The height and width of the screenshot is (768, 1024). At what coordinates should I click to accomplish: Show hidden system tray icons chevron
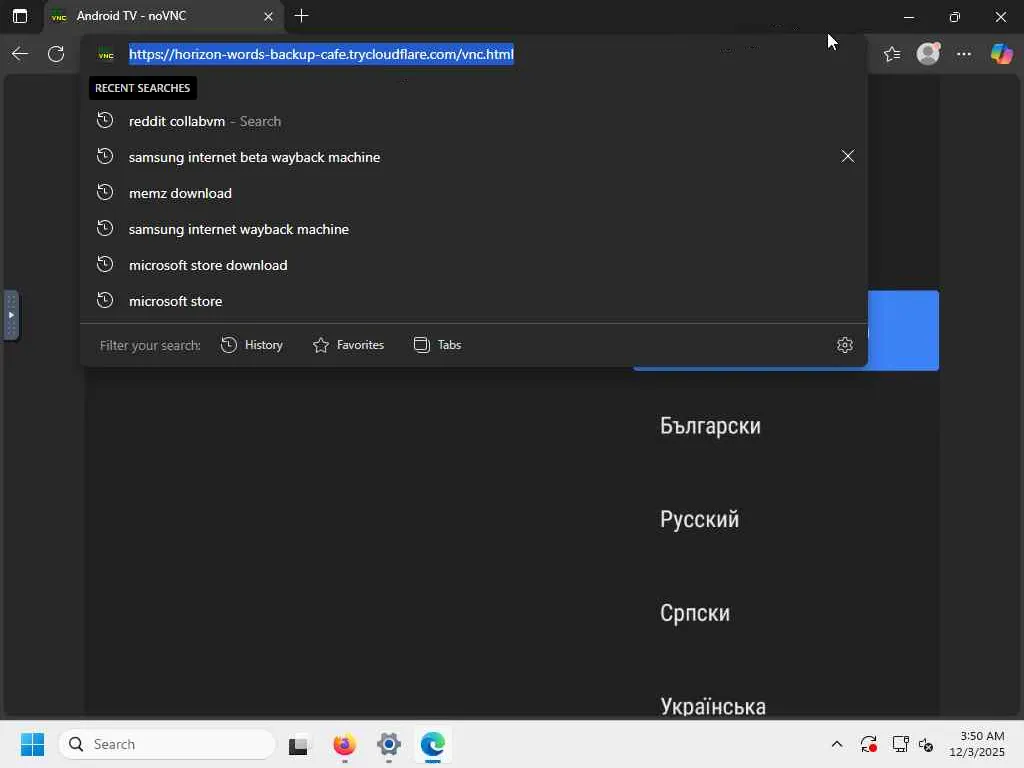pyautogui.click(x=837, y=744)
